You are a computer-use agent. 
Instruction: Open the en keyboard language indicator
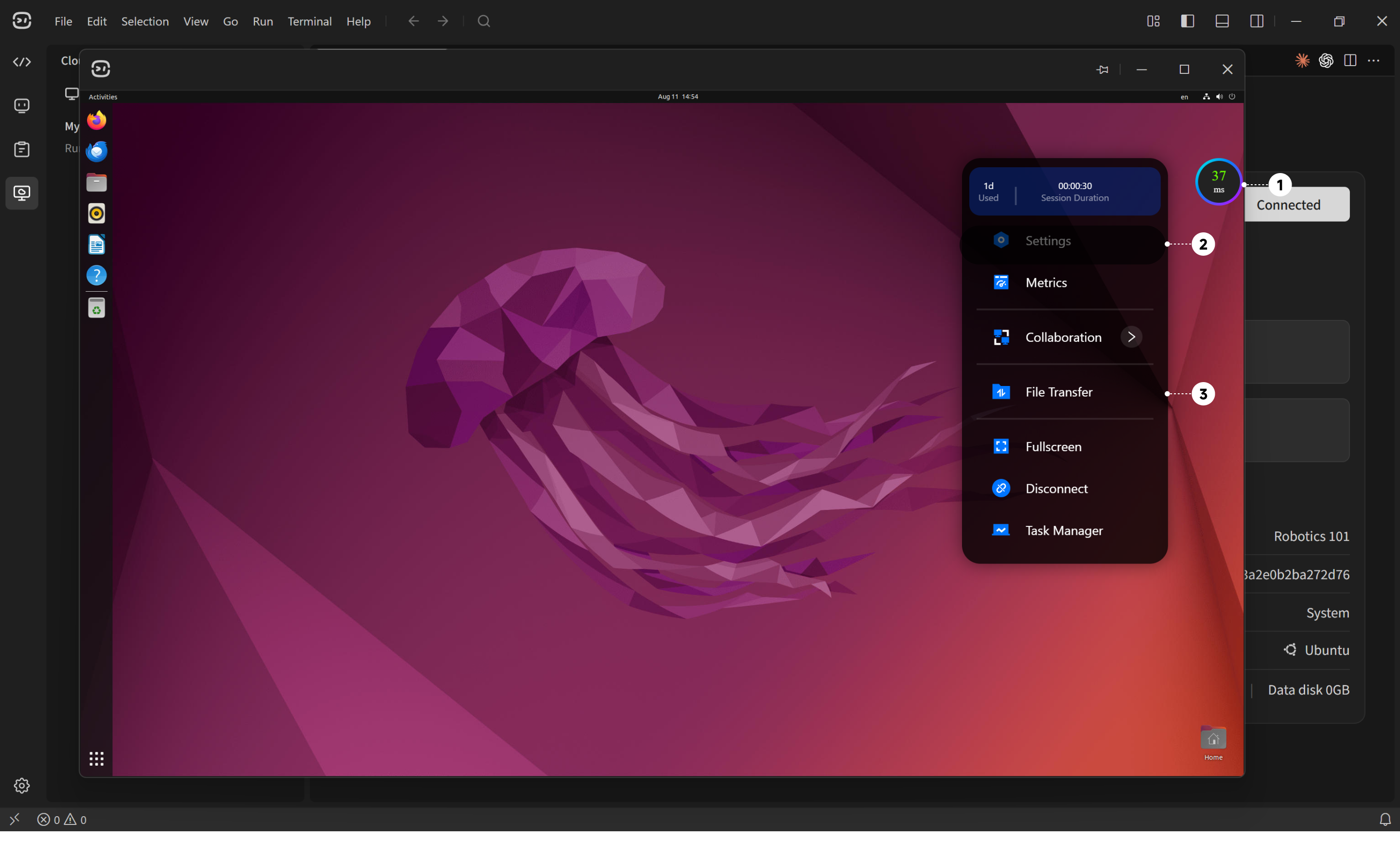1184,97
